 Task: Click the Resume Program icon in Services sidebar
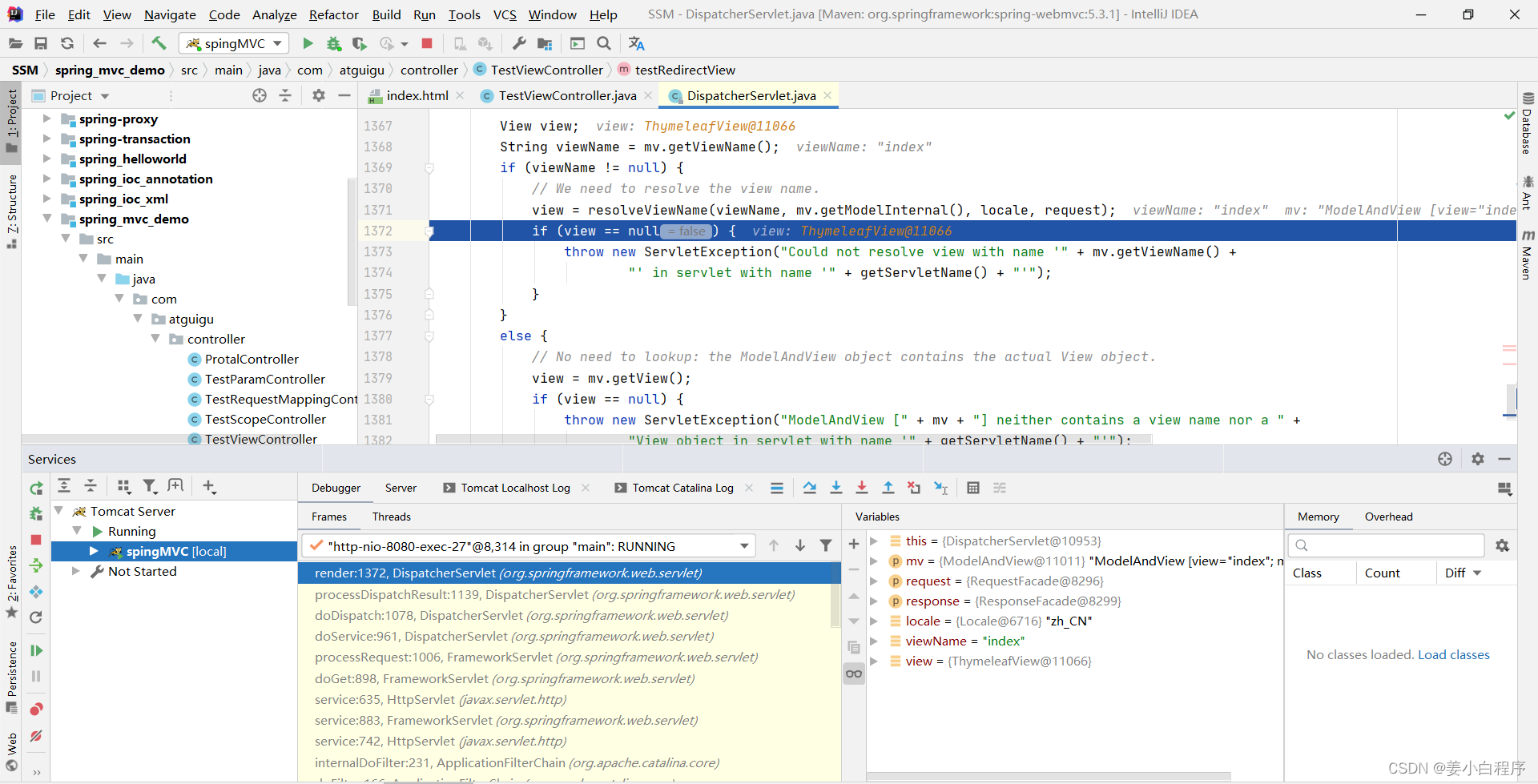[36, 650]
